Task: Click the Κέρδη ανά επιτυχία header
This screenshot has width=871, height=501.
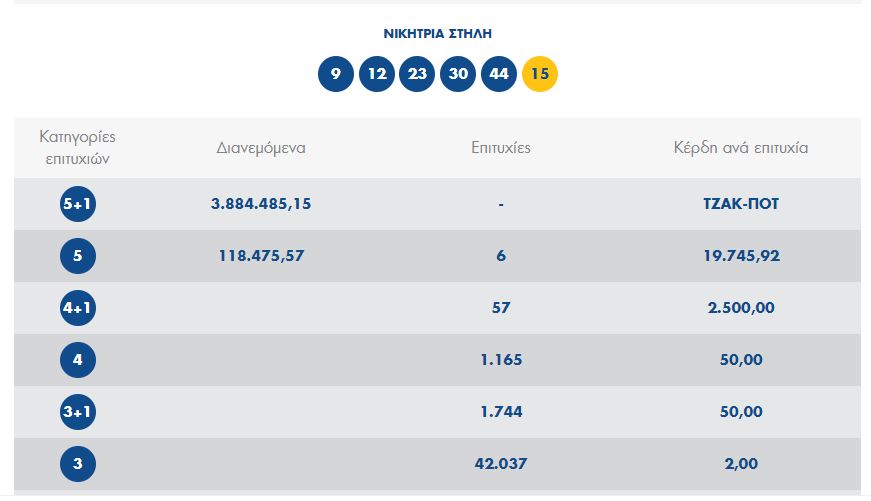Action: click(741, 148)
